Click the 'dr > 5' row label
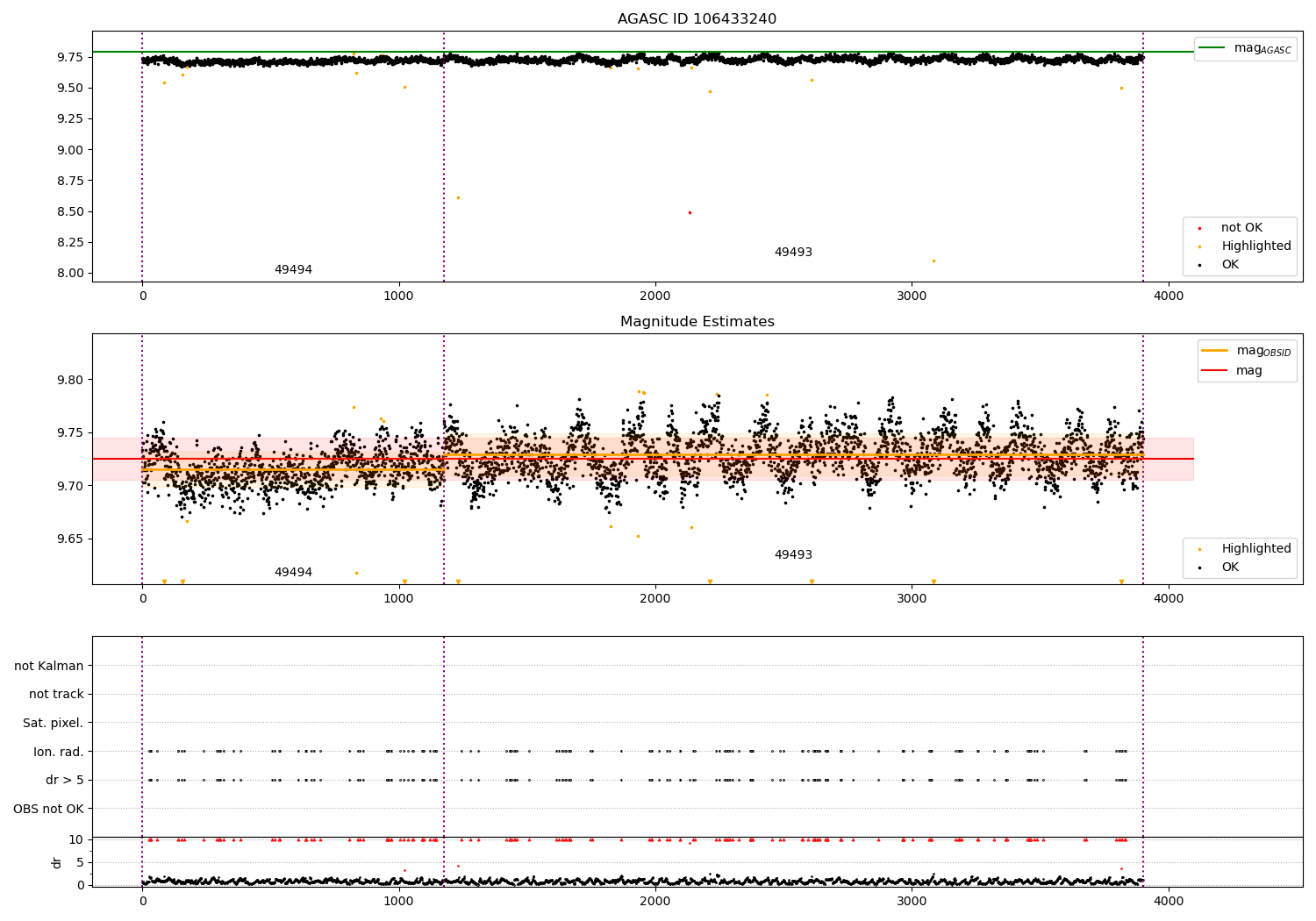 65,781
